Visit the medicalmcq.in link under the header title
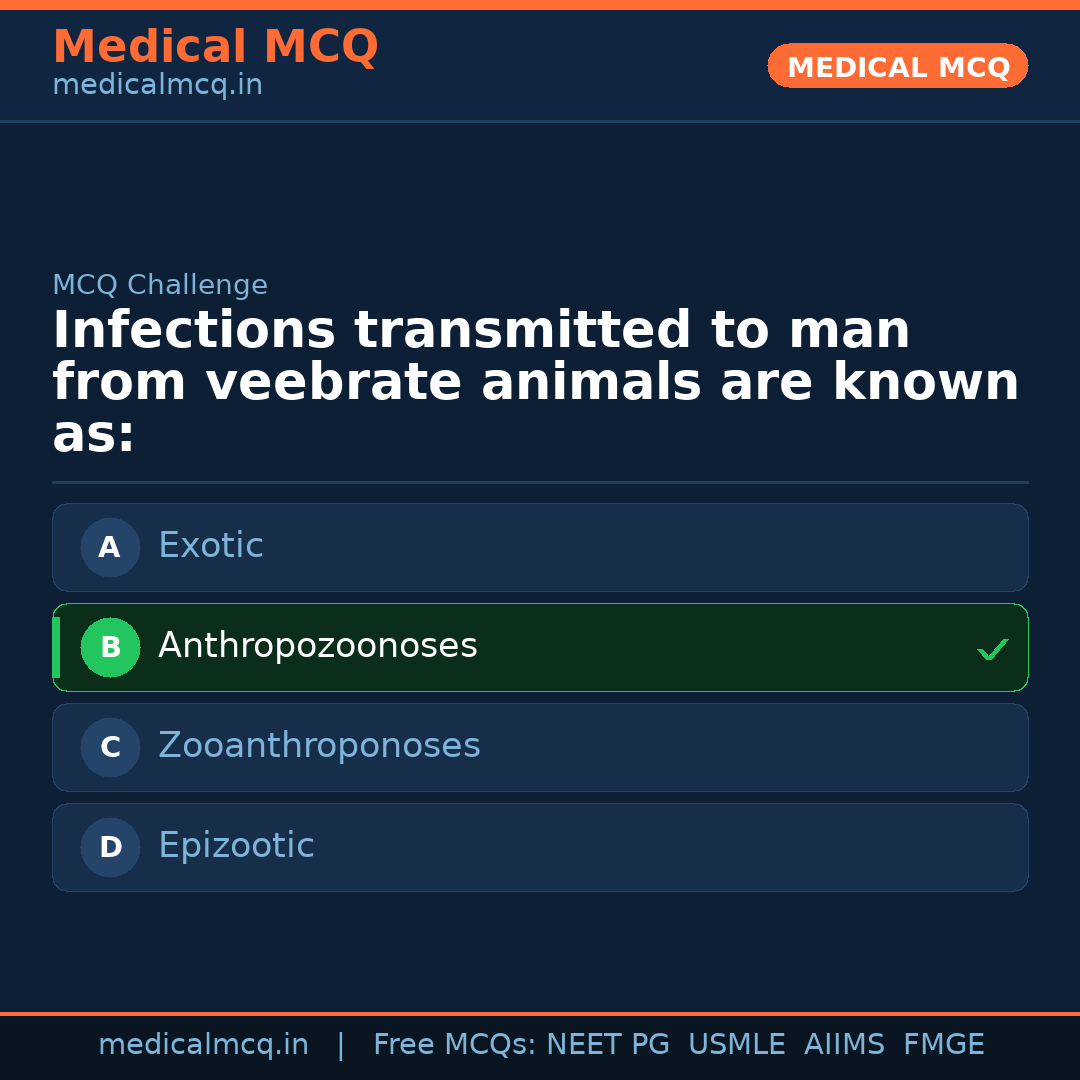This screenshot has height=1080, width=1080. [x=157, y=86]
